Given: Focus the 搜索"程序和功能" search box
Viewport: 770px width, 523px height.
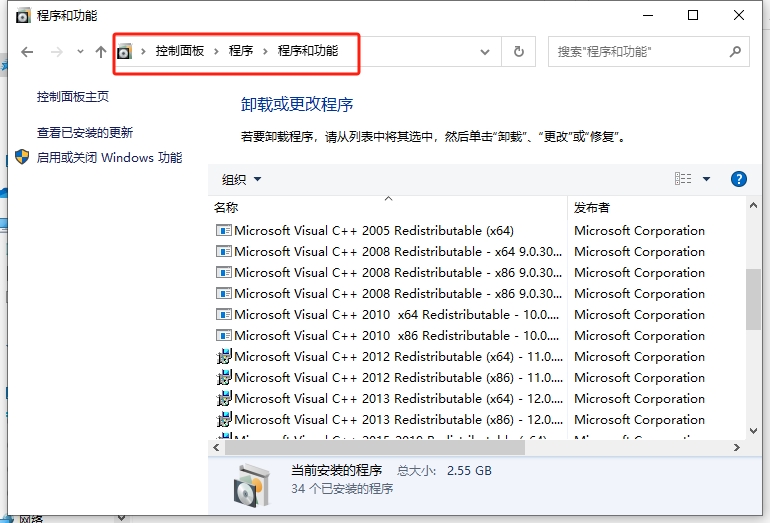Looking at the screenshot, I should [648, 52].
